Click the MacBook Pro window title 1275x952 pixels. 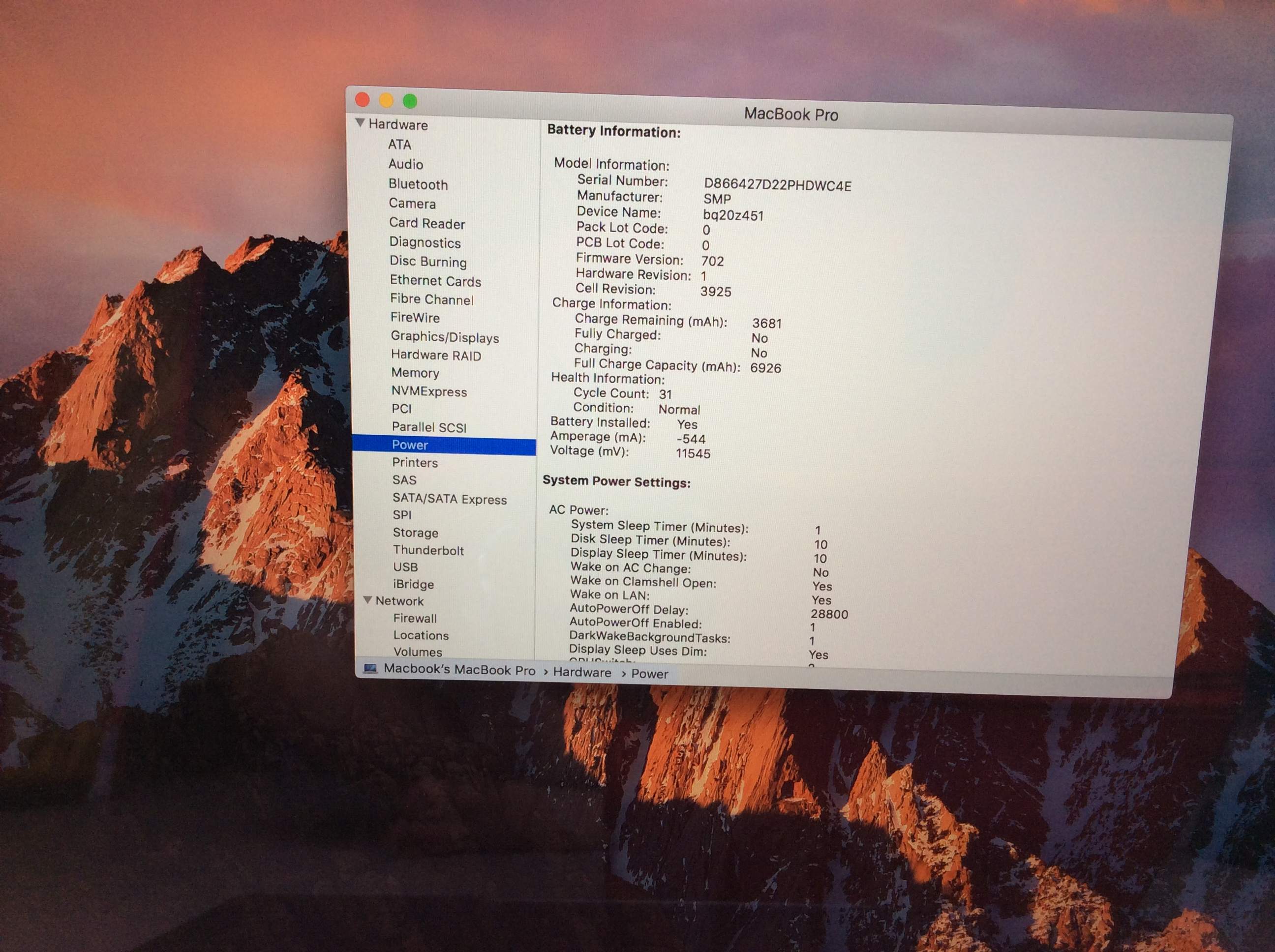791,114
